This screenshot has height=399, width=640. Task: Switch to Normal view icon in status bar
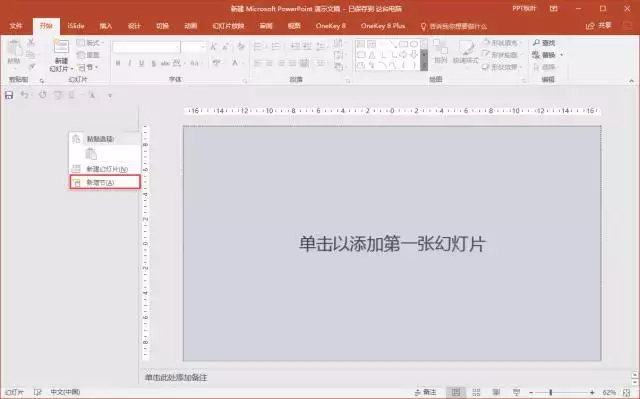click(x=456, y=392)
